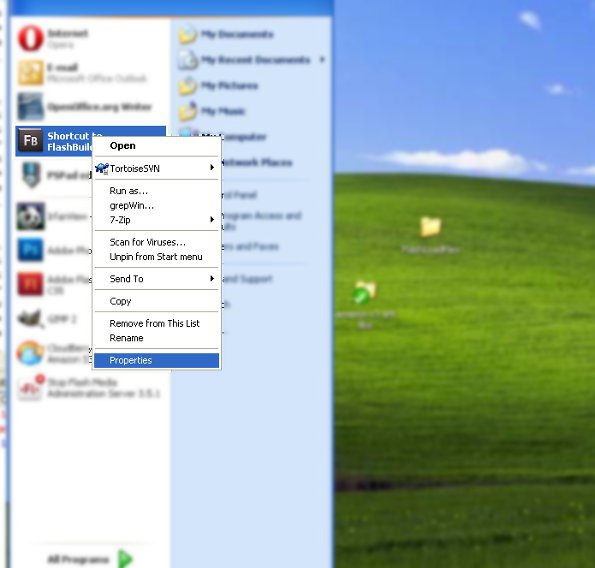Click the E-mail Outlook icon
The image size is (595, 568).
coord(31,72)
